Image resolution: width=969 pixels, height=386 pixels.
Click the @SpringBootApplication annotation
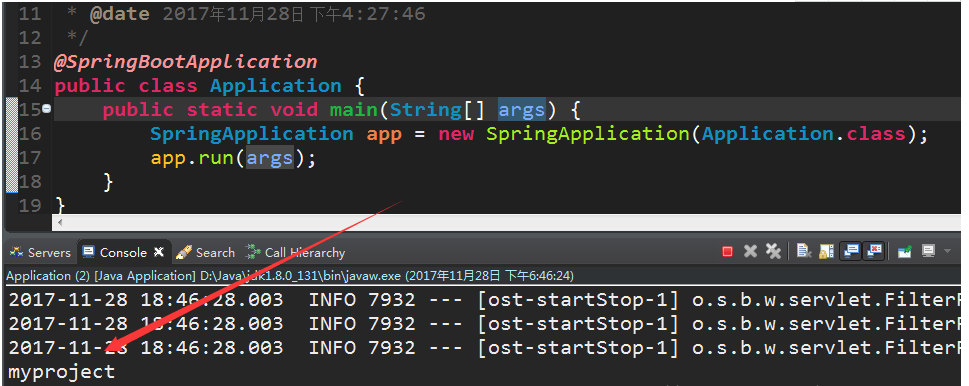coord(186,62)
